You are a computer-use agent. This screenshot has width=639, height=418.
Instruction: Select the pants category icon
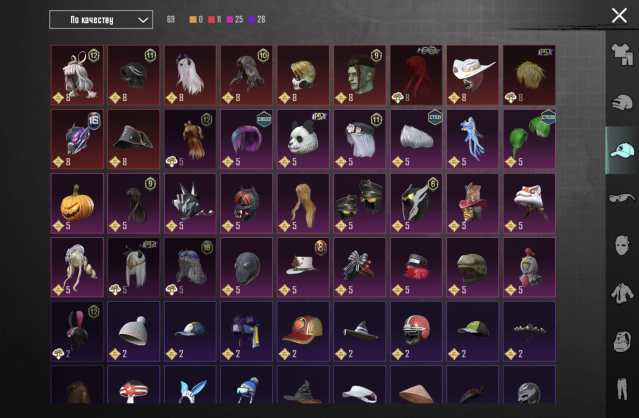pos(622,389)
